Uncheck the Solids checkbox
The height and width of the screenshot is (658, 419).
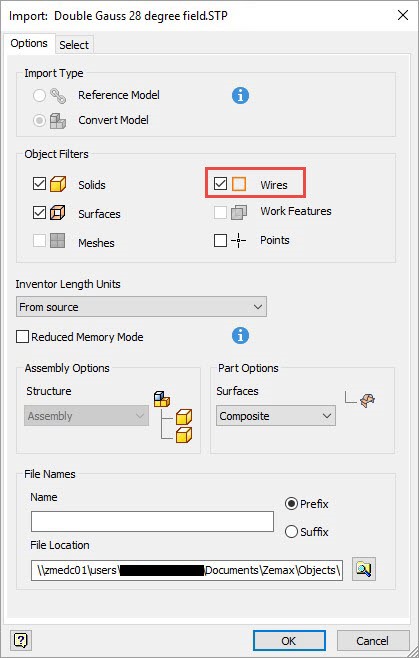click(39, 184)
